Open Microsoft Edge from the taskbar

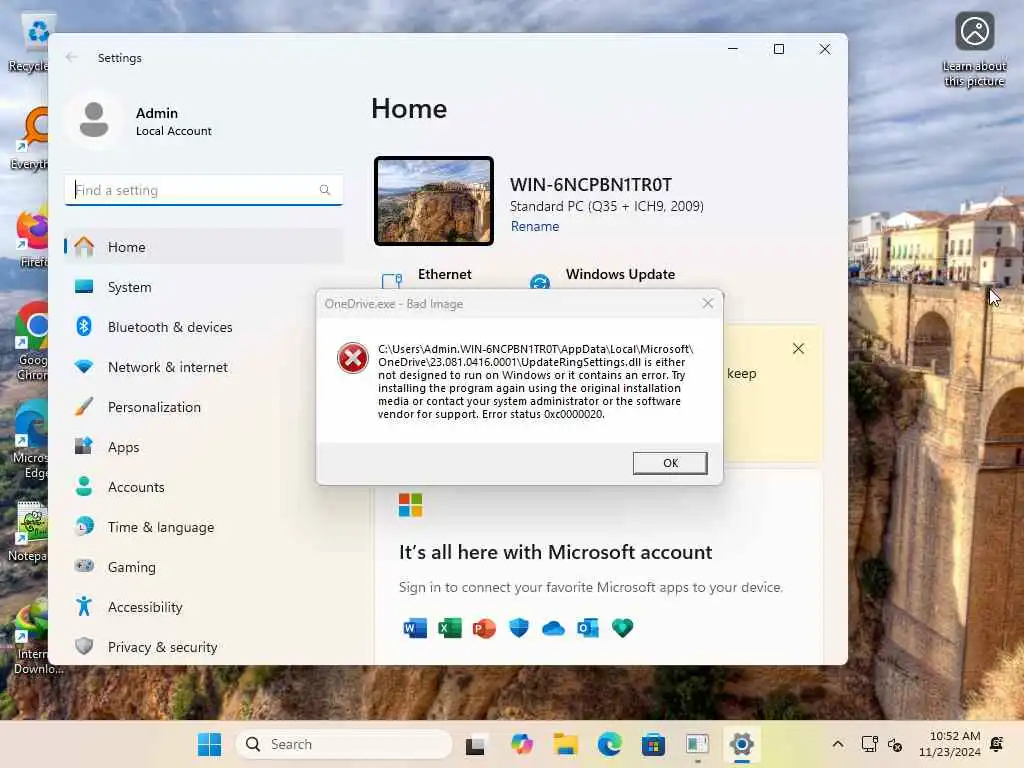coord(609,744)
